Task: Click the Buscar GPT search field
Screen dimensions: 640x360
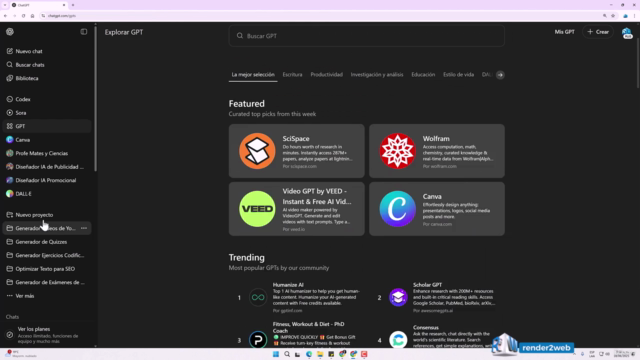Action: point(367,36)
